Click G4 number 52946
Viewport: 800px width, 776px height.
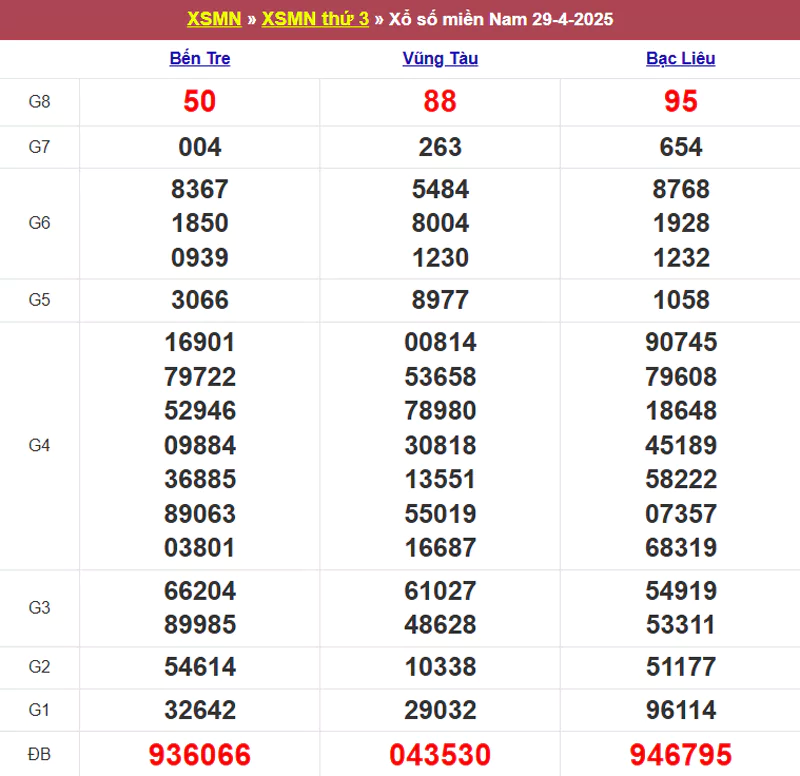click(x=200, y=411)
